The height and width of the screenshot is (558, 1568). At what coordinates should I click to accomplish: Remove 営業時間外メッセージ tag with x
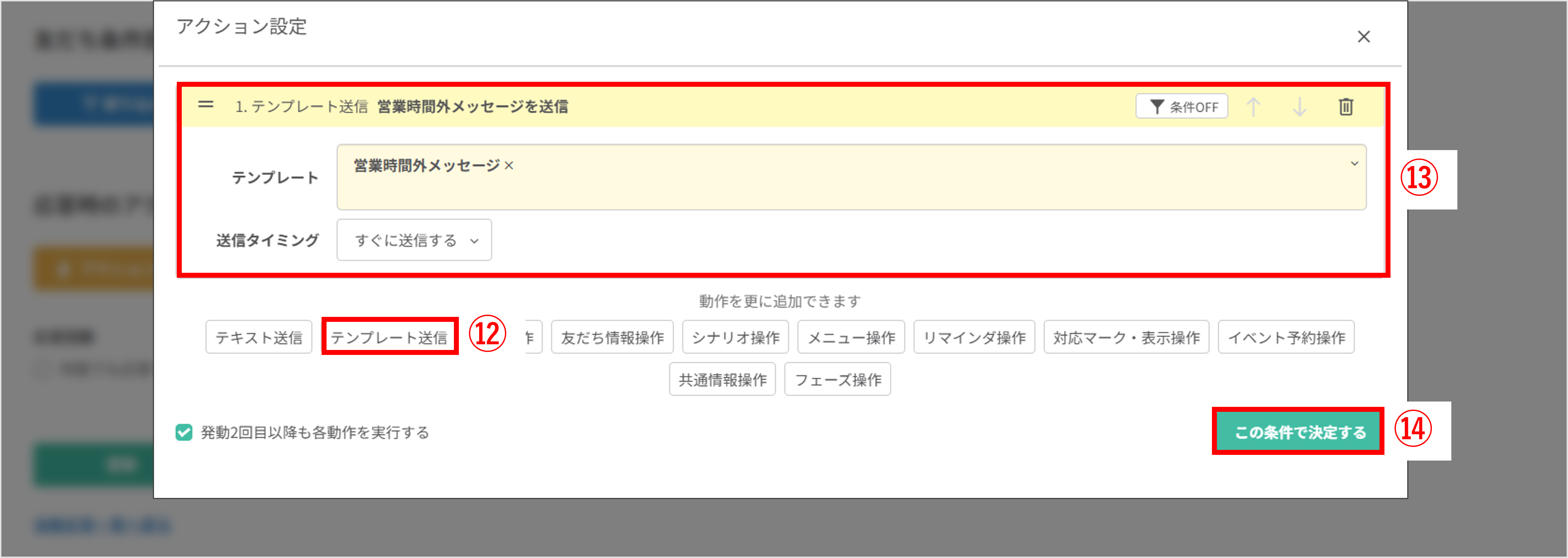click(x=509, y=165)
